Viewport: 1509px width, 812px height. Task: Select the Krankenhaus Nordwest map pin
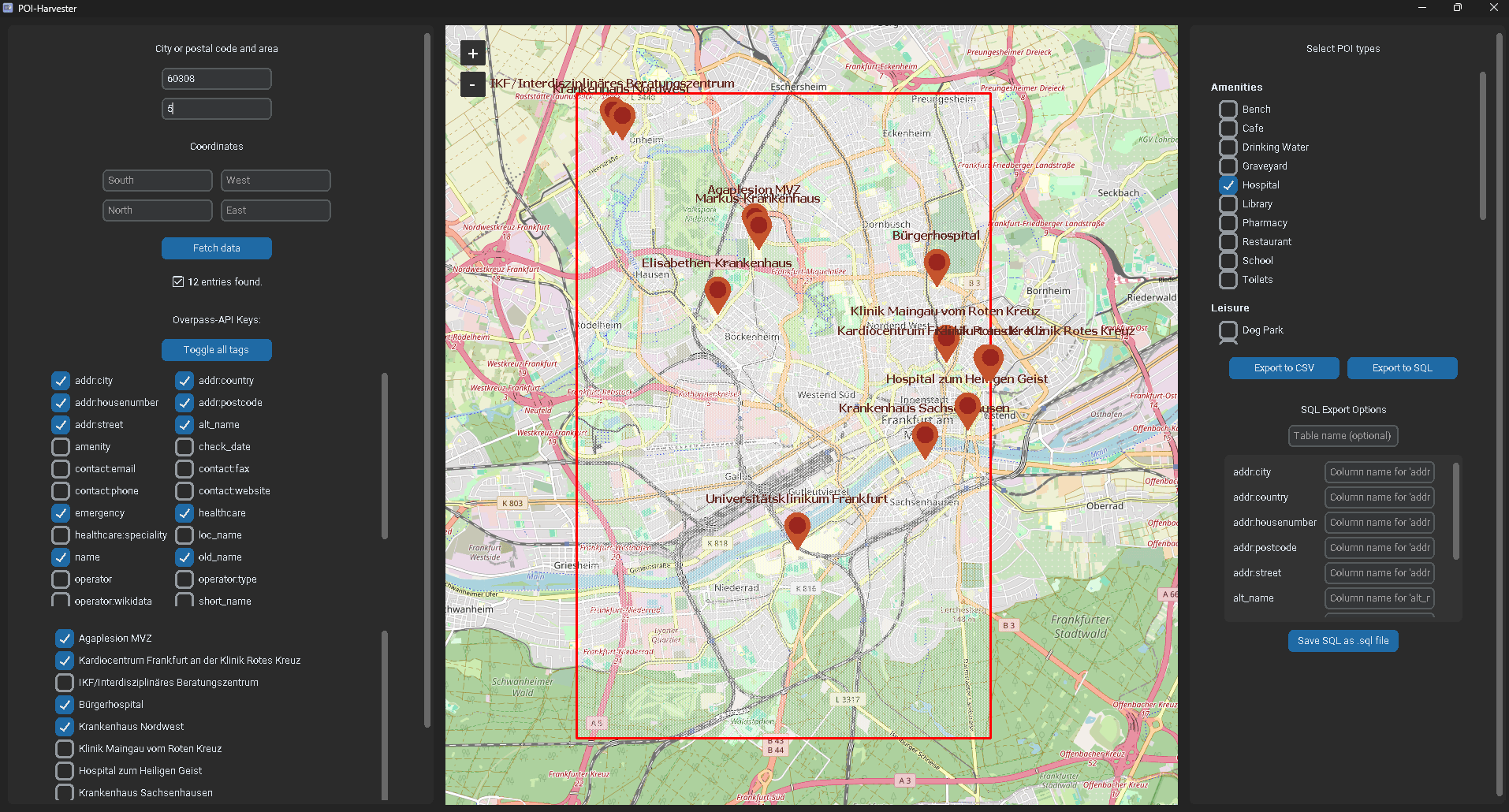coord(623,120)
